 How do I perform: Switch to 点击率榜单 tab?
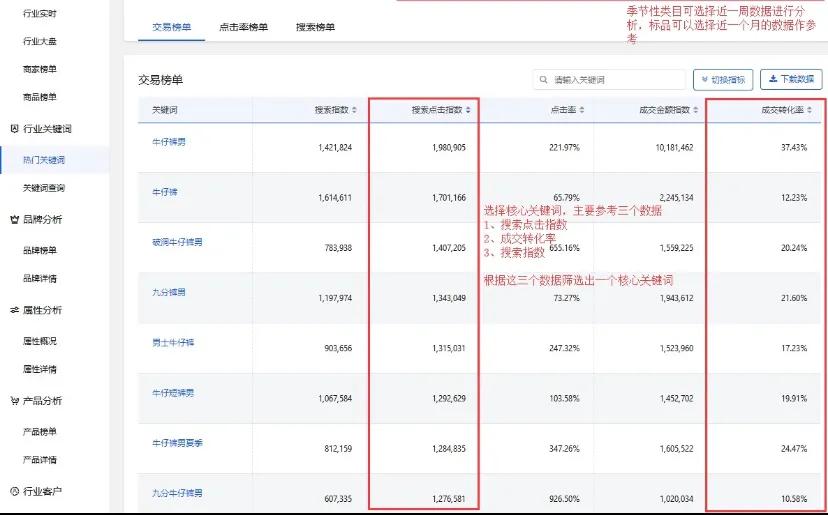point(243,27)
